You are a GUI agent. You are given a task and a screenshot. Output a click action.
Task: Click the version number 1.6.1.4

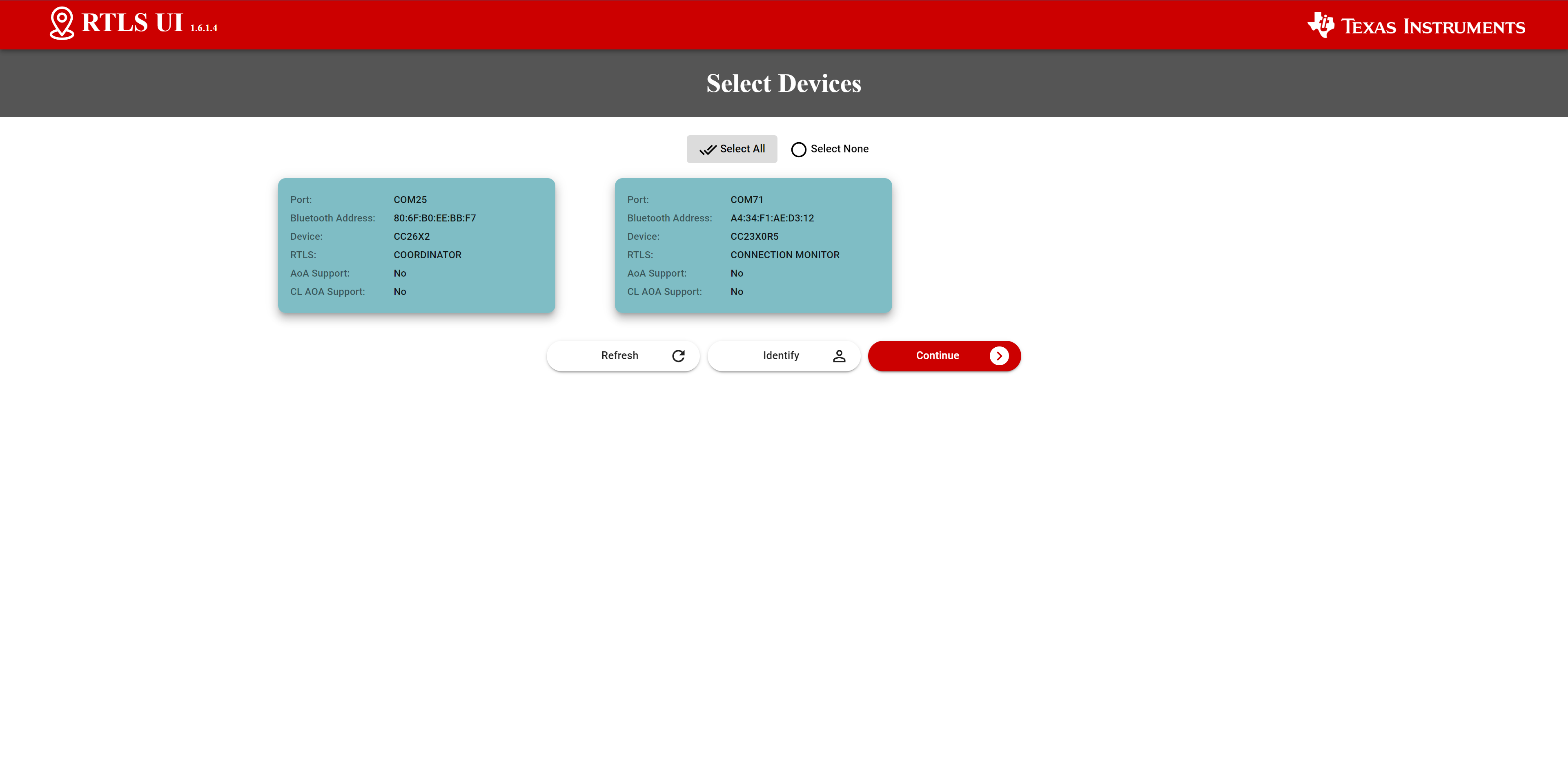coord(203,28)
